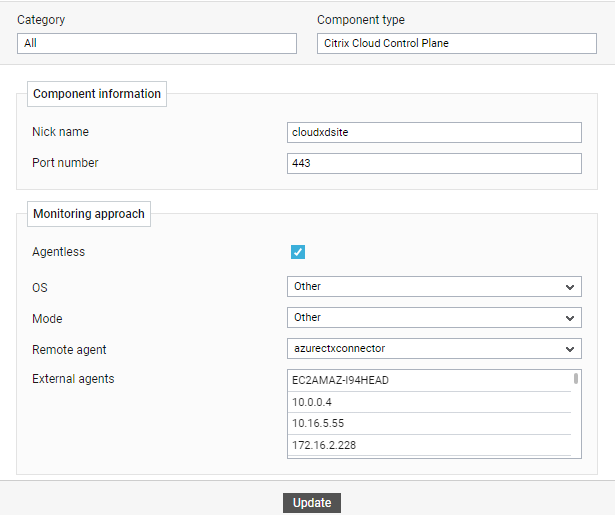
Task: Click the Nick name text field
Action: 434,133
